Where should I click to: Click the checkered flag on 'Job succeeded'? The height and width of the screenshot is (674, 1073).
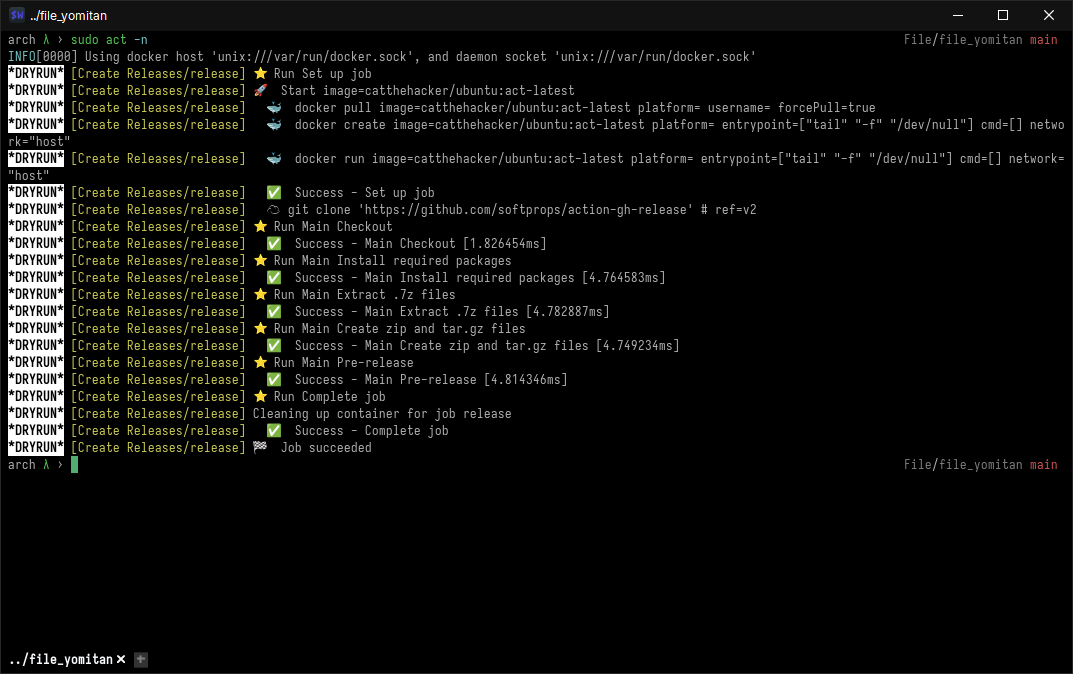[x=260, y=448]
